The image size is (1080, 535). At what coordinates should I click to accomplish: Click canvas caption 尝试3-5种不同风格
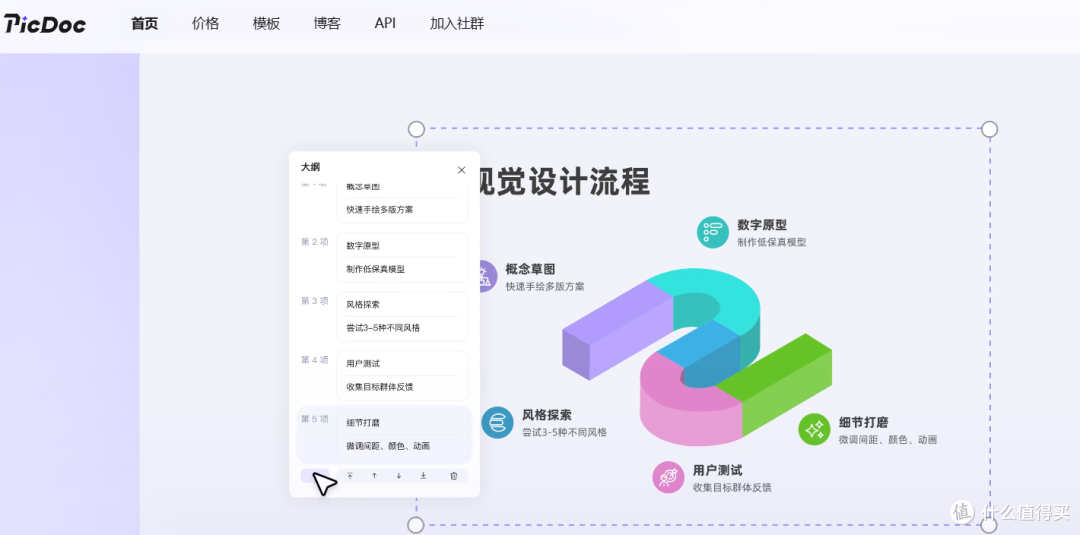pyautogui.click(x=564, y=432)
